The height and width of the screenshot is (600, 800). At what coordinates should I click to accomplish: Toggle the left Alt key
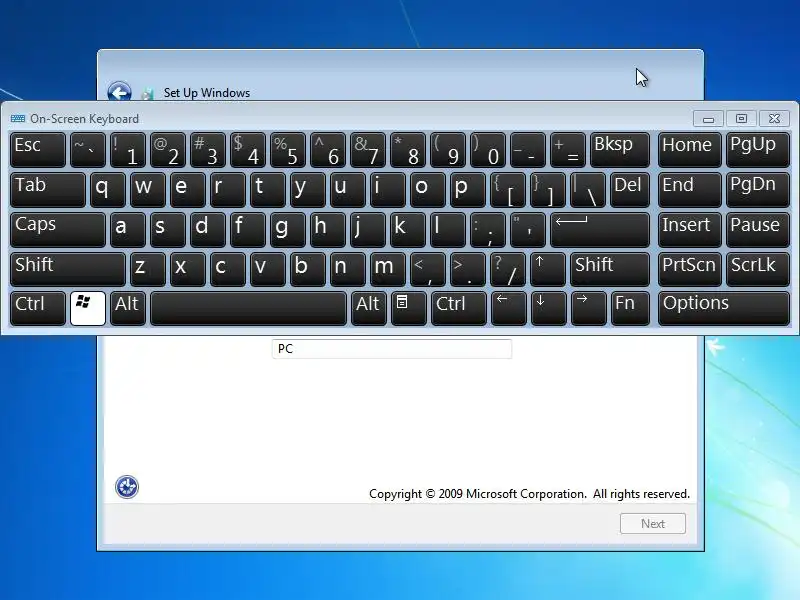pos(128,308)
